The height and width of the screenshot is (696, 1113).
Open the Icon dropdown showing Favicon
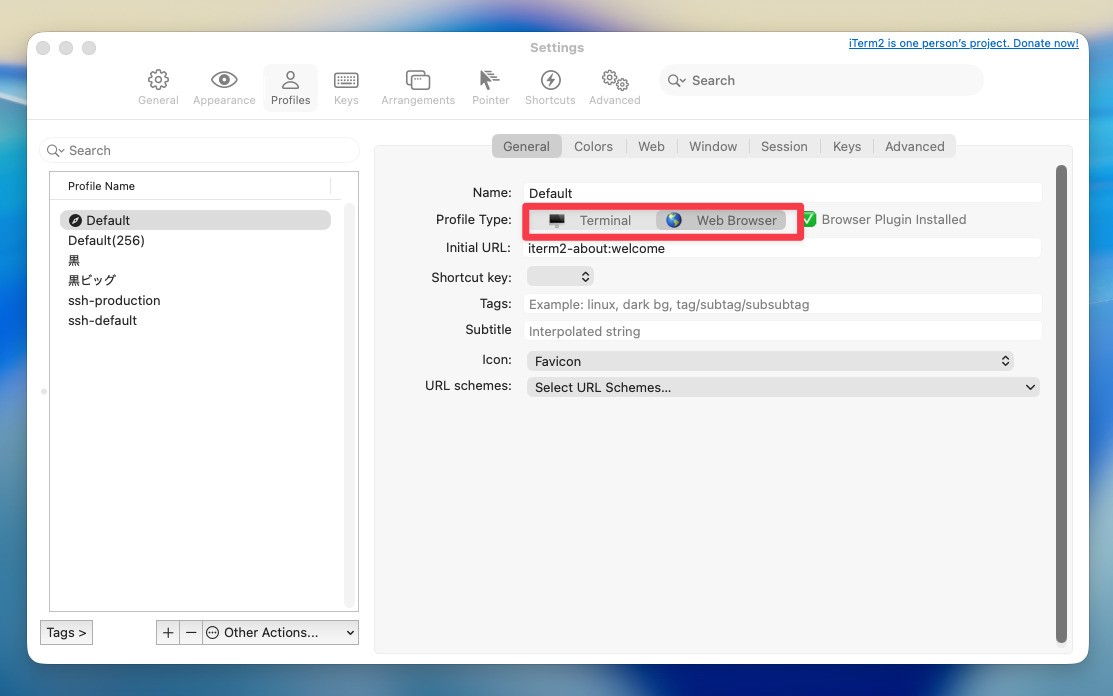770,361
